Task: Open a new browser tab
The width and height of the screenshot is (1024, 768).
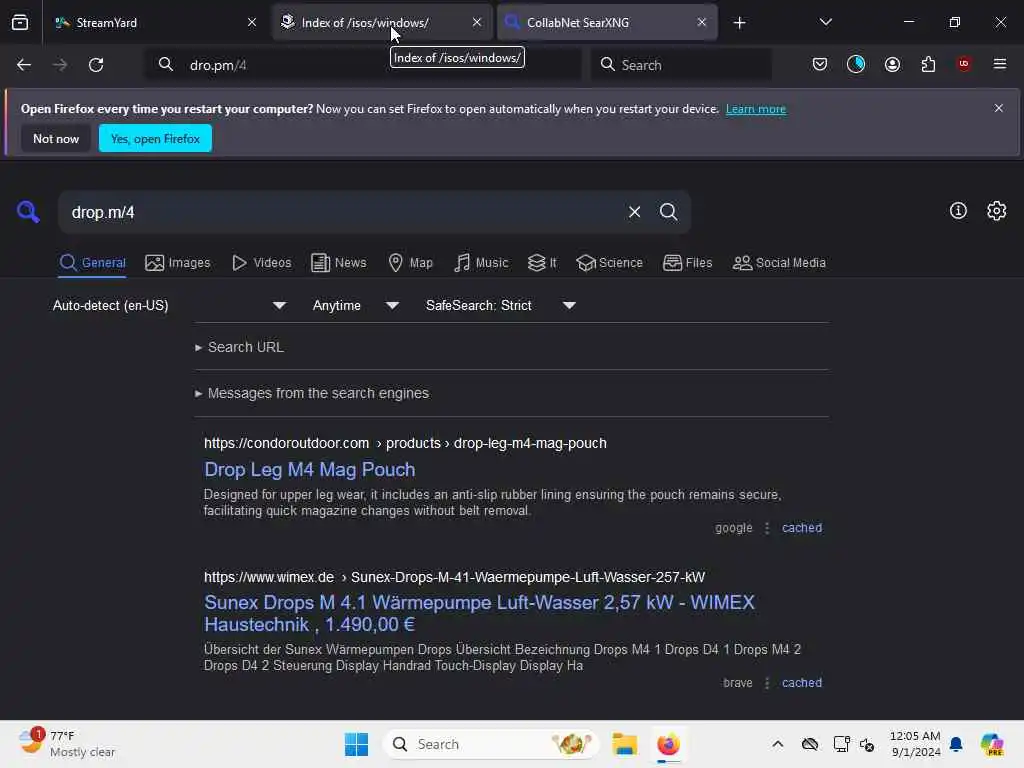Action: click(739, 23)
